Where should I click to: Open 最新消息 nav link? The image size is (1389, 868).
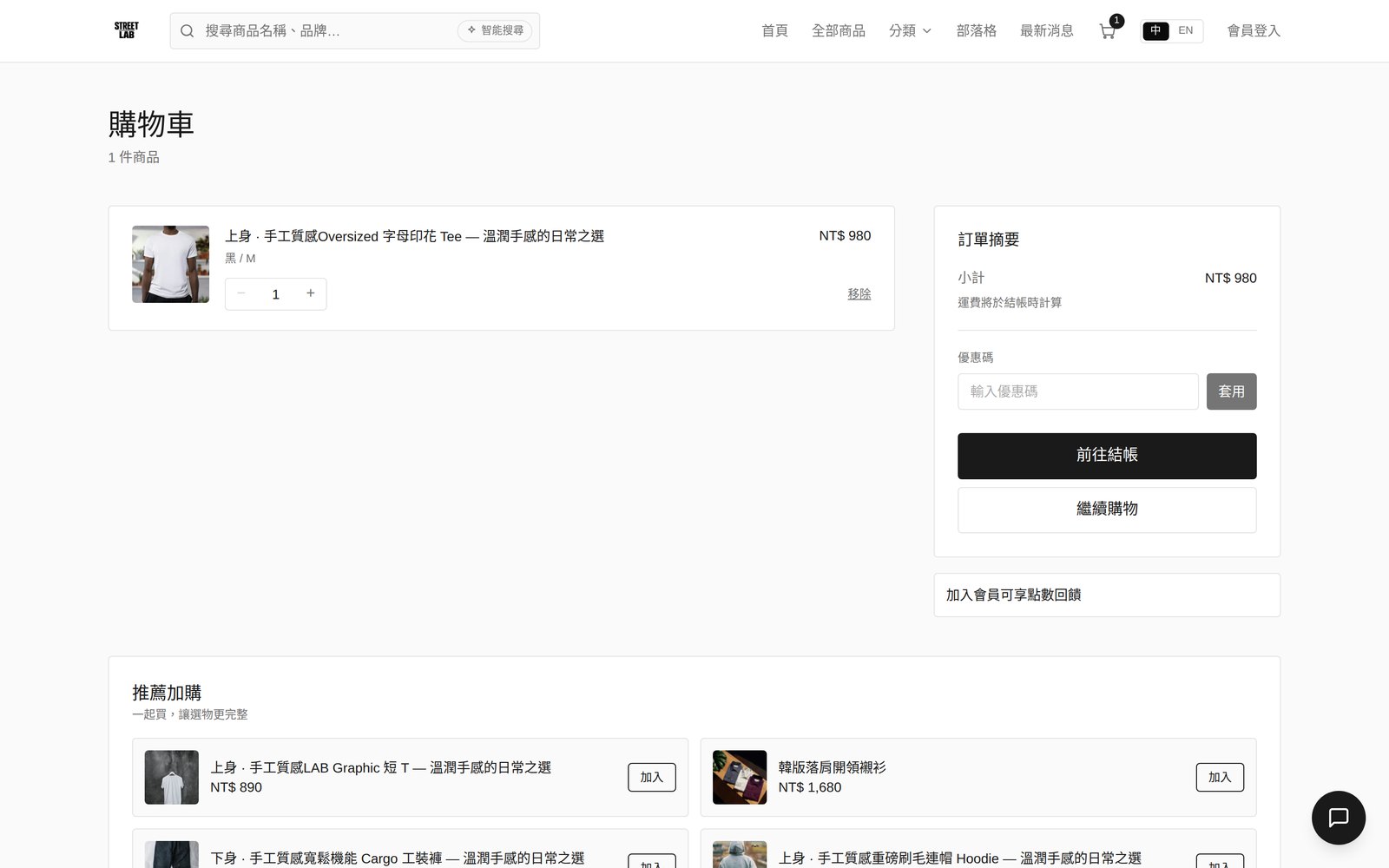(1046, 30)
